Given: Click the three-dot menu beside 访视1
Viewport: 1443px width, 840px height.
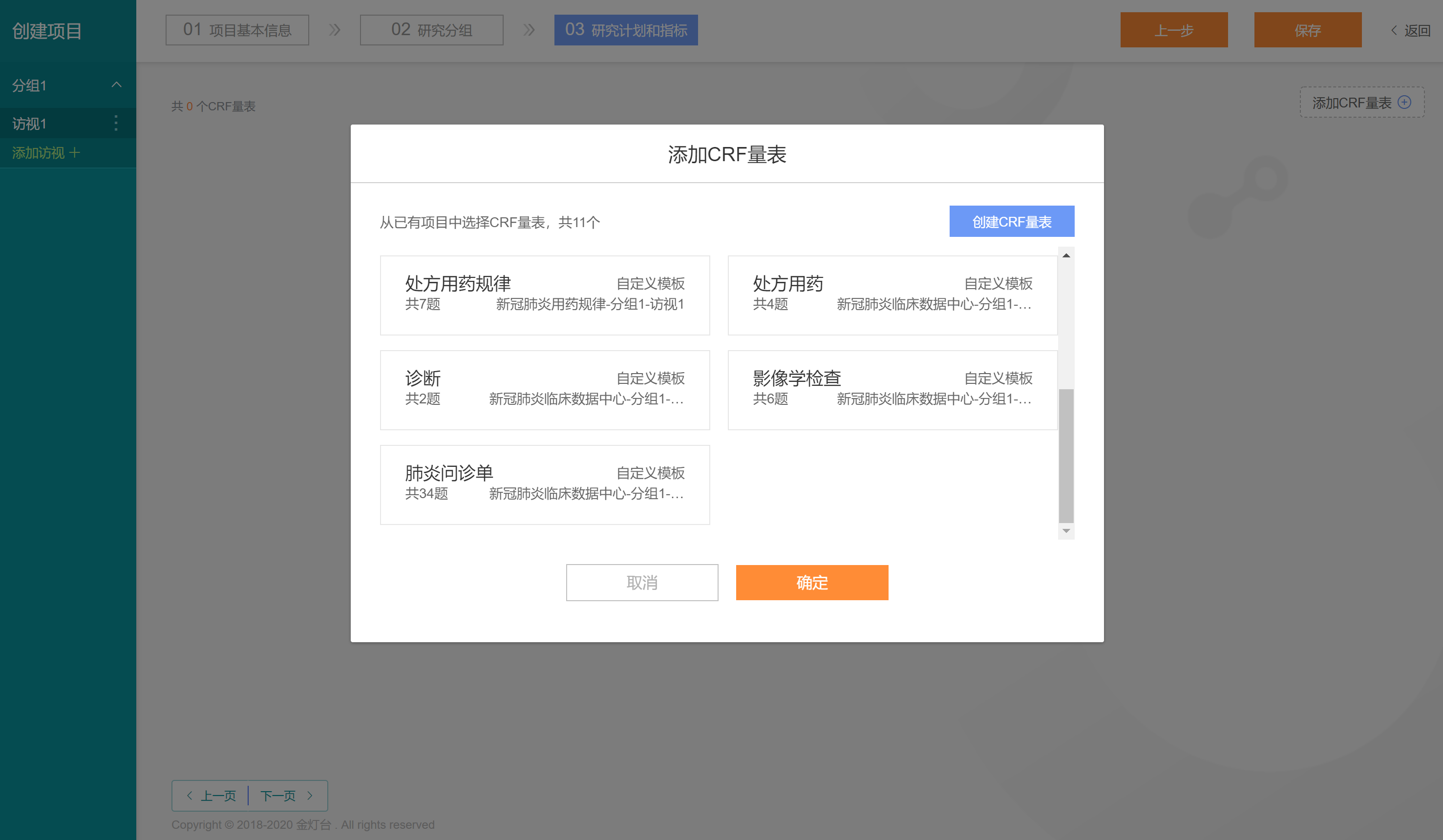Looking at the screenshot, I should (x=116, y=123).
